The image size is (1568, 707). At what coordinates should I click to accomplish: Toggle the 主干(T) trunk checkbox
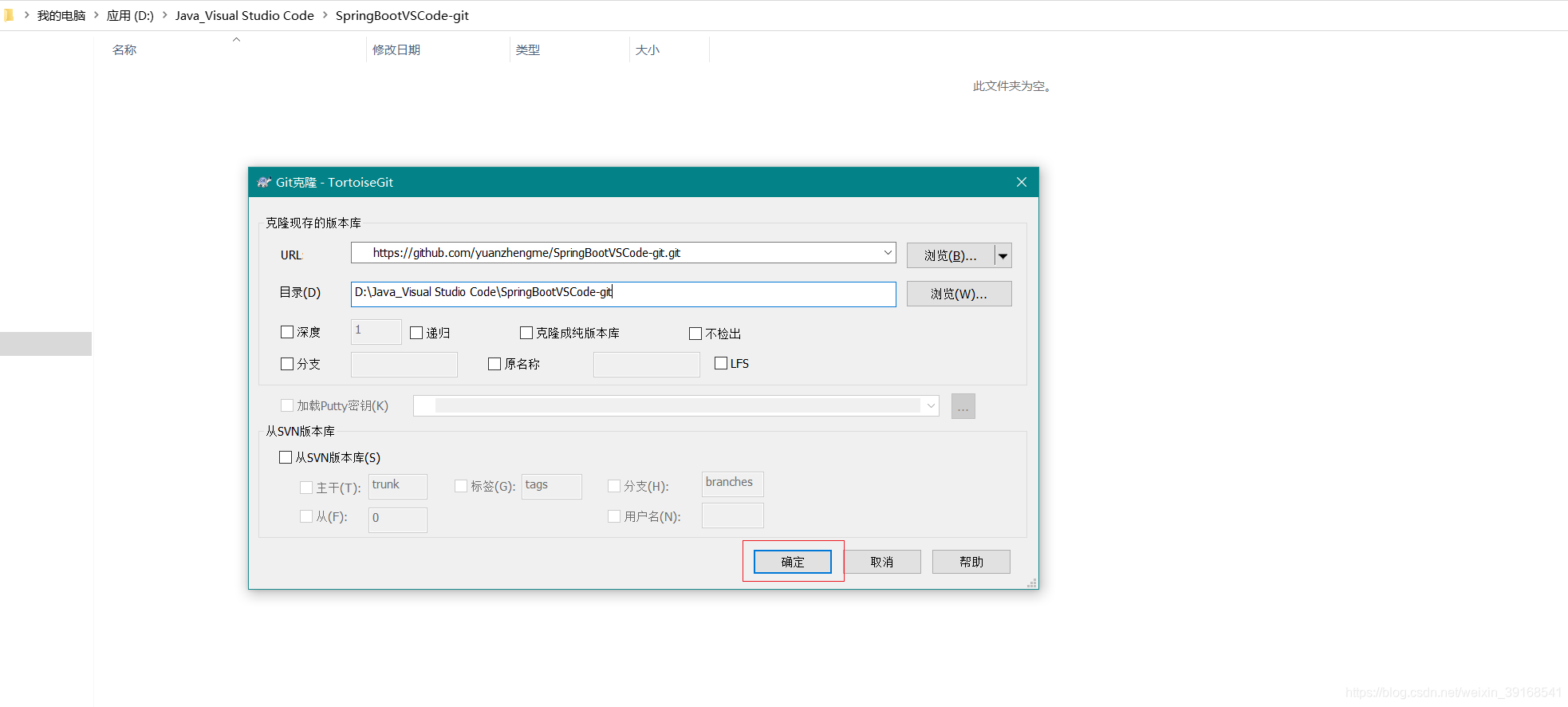(x=306, y=488)
